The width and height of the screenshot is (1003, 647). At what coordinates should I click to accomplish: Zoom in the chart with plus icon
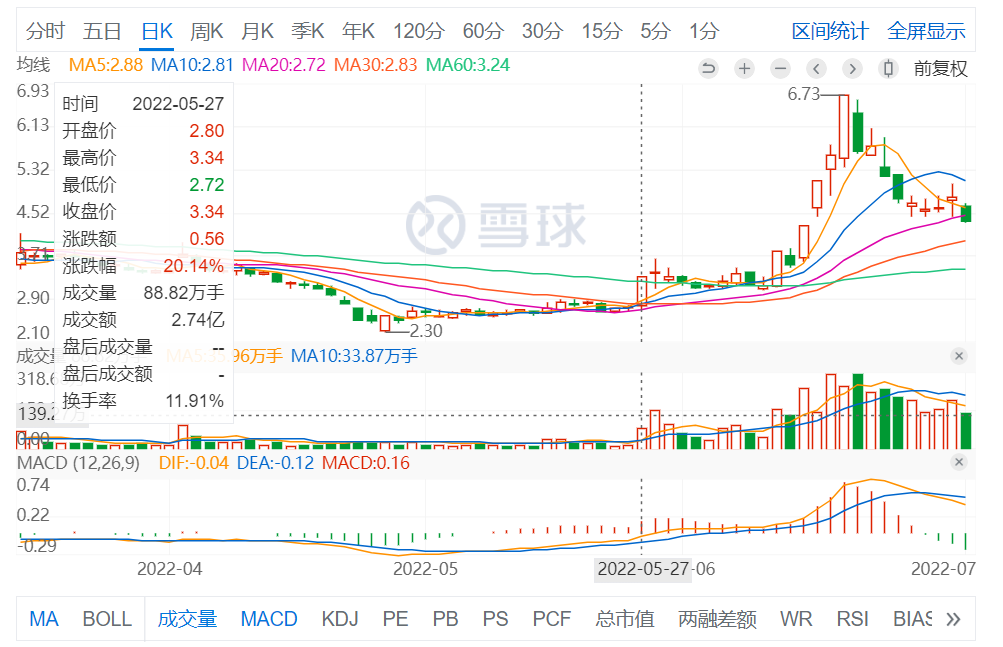[x=744, y=68]
